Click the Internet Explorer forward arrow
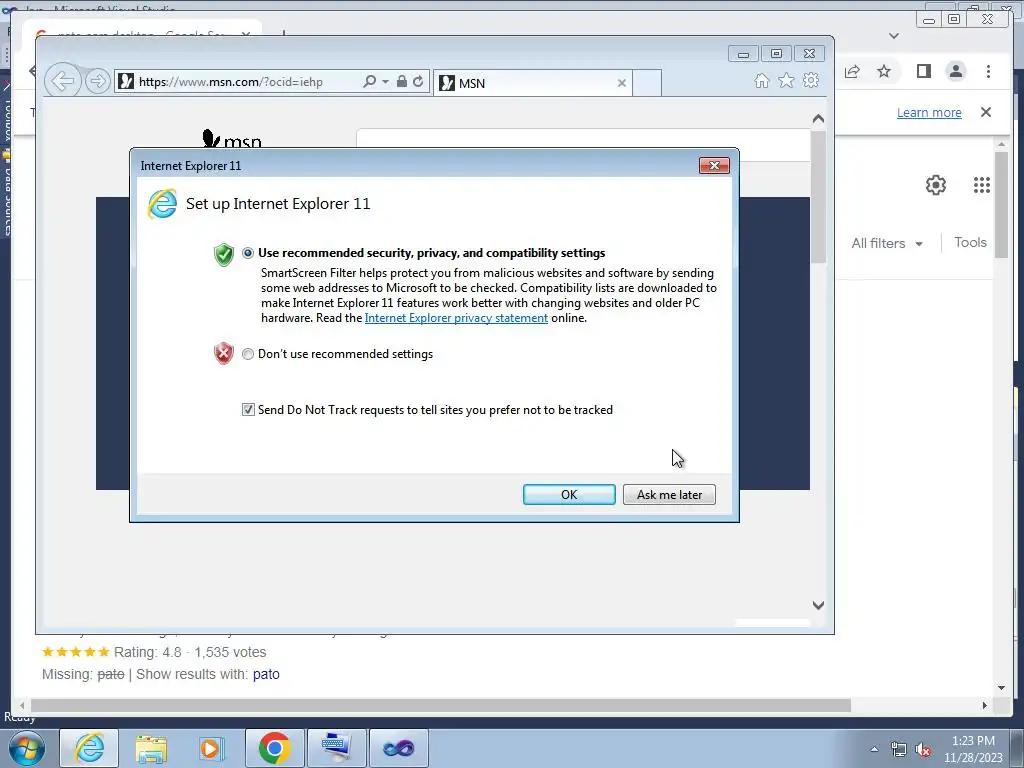The height and width of the screenshot is (768, 1024). (x=98, y=81)
